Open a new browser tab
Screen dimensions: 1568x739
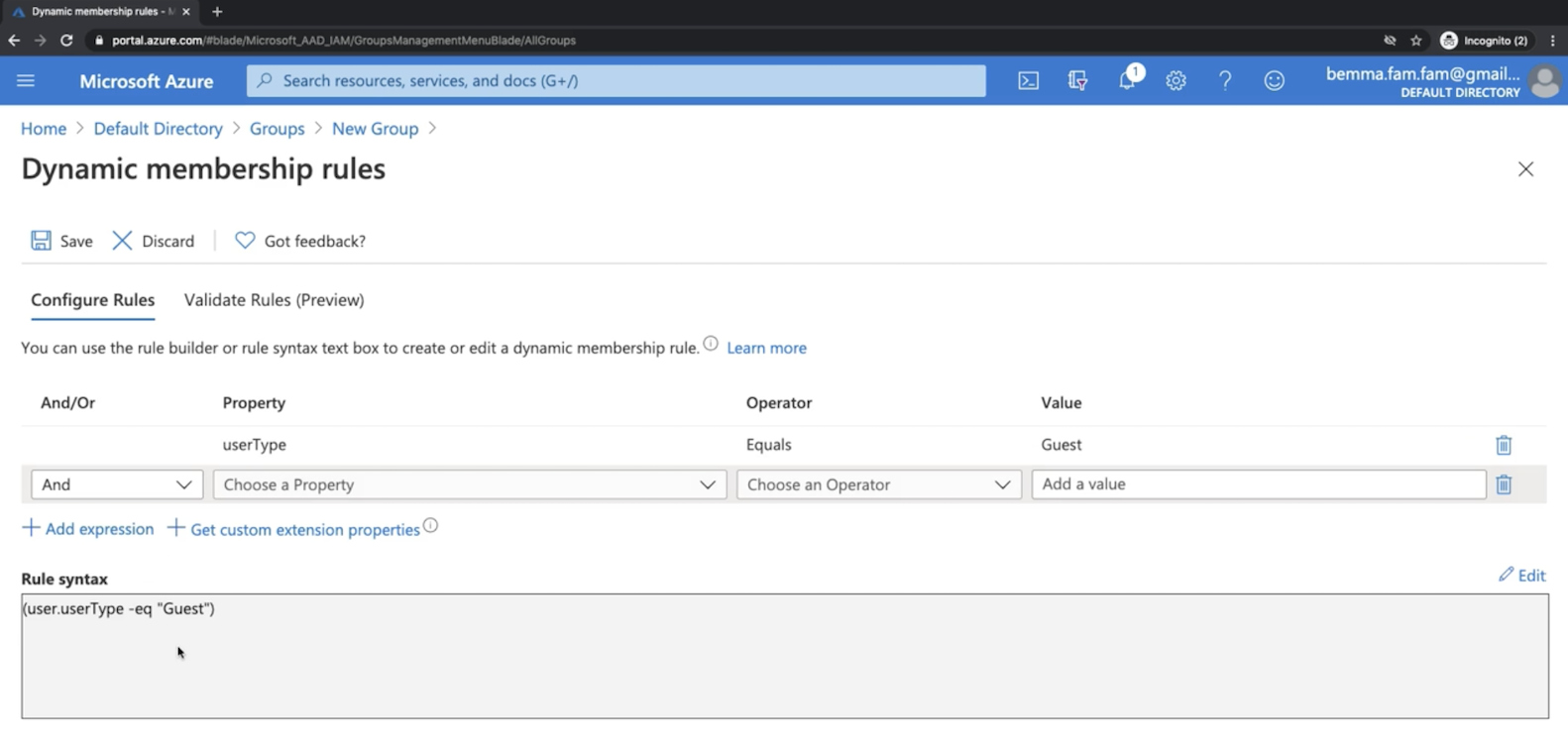pos(217,12)
